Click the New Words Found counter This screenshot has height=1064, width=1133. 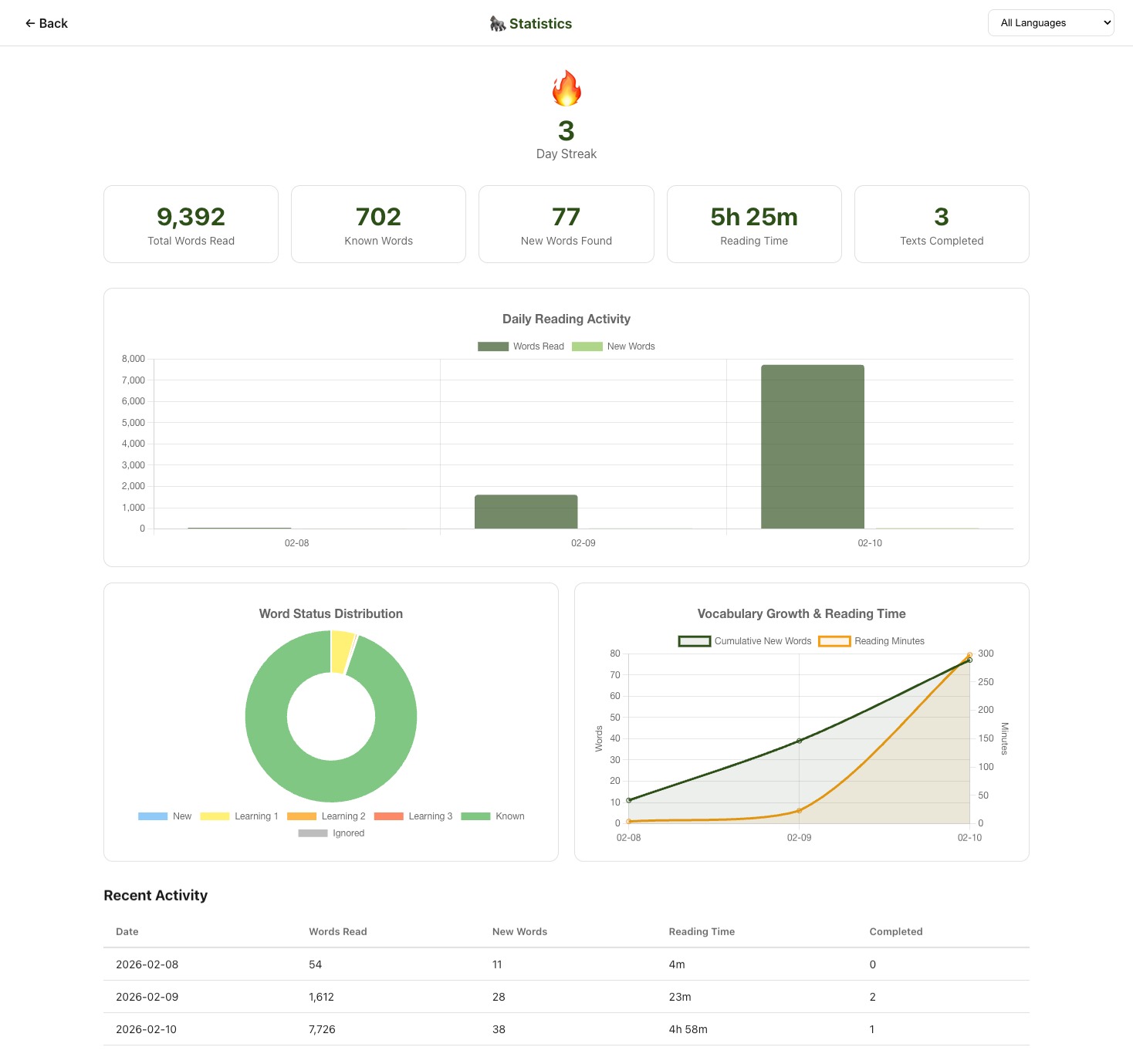(x=566, y=224)
